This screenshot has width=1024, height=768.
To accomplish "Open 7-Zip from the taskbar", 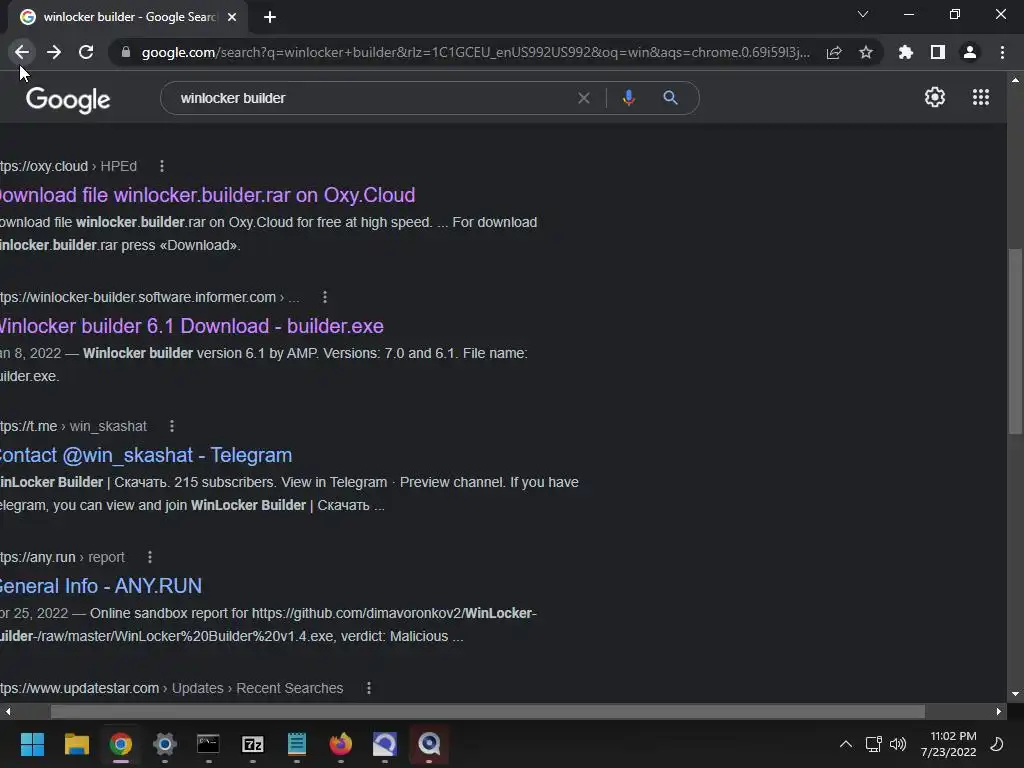I will pyautogui.click(x=252, y=744).
